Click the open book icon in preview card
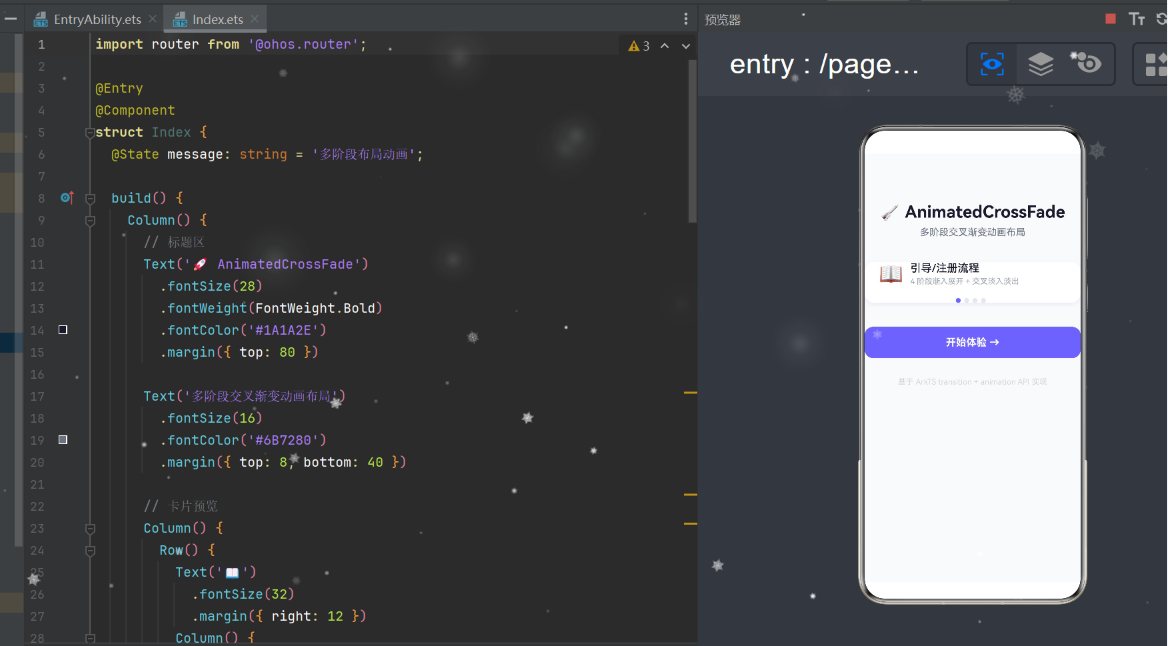The image size is (1168, 646). pyautogui.click(x=891, y=273)
